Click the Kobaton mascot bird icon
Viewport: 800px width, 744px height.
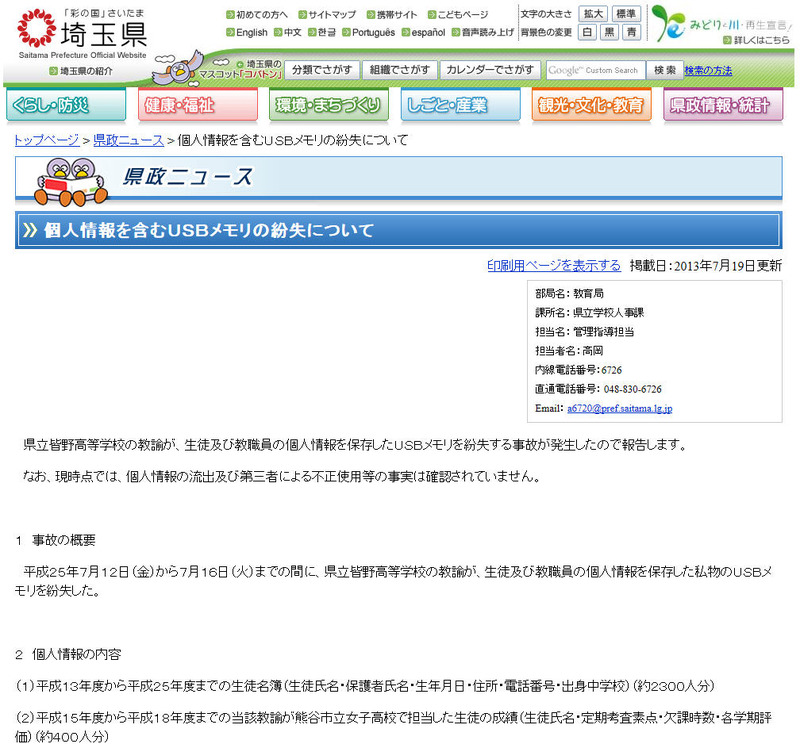(x=189, y=69)
